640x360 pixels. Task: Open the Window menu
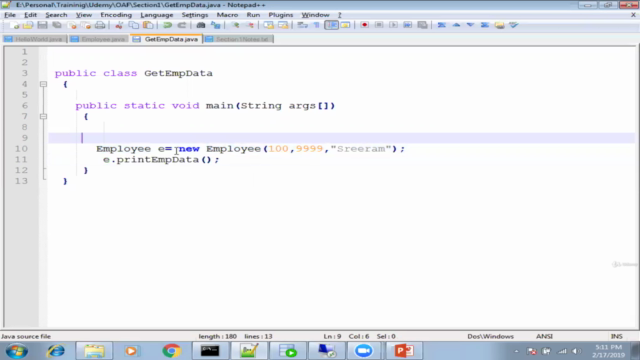point(316,15)
